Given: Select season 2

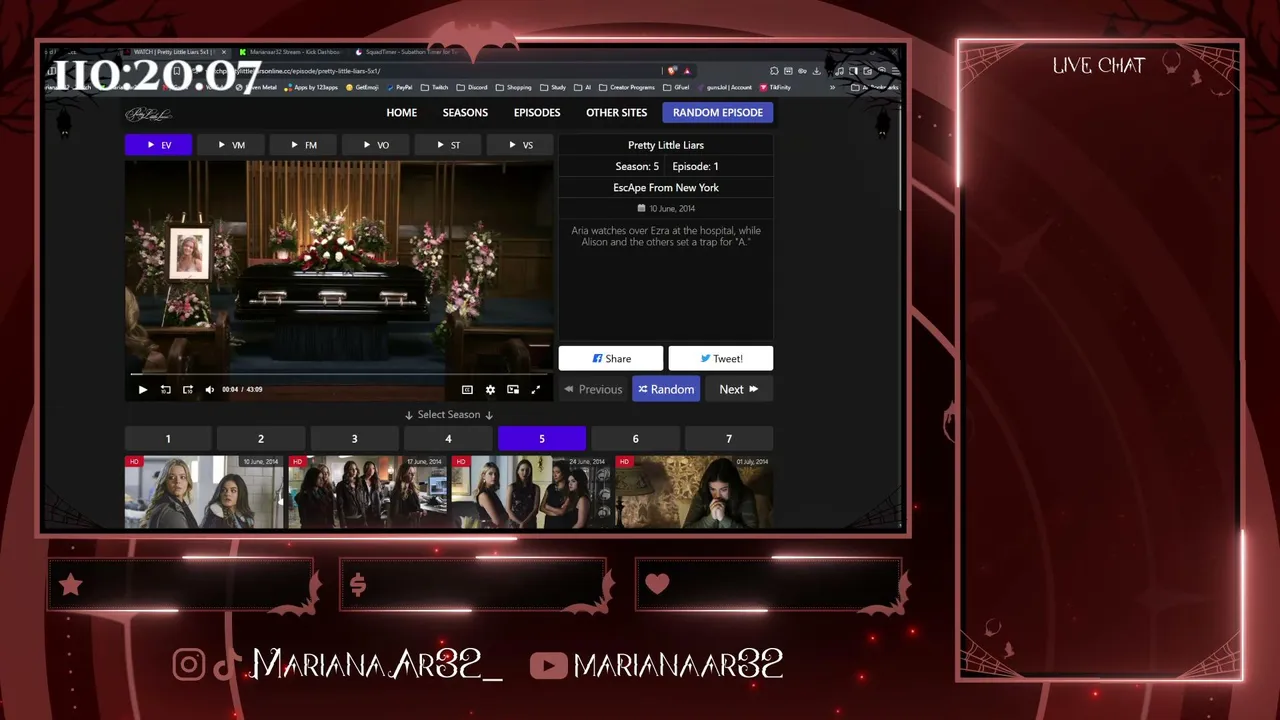Looking at the screenshot, I should coord(261,439).
